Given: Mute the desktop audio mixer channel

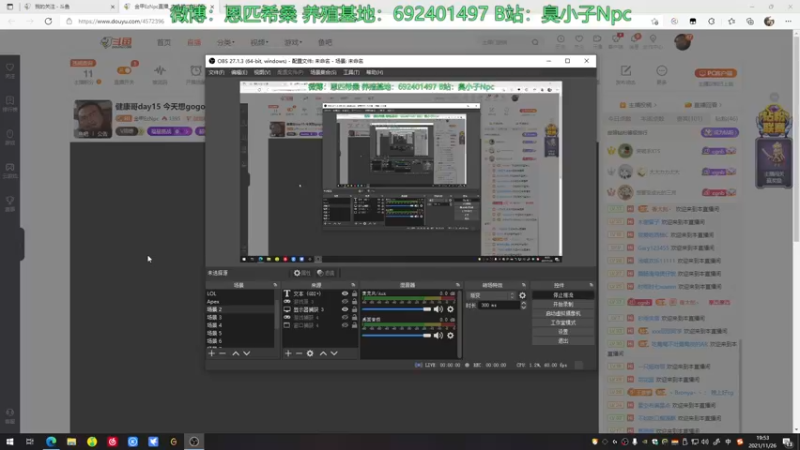Looking at the screenshot, I should pos(438,335).
